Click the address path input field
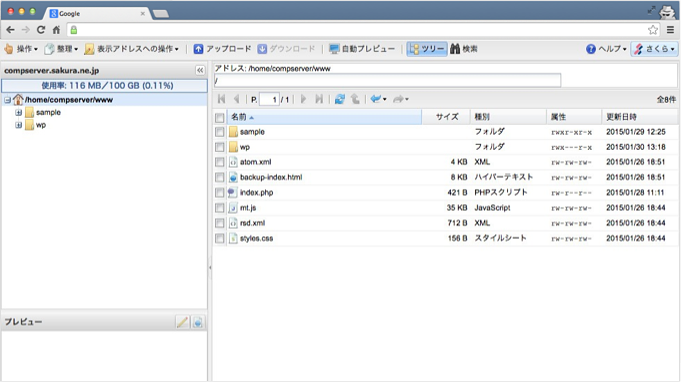 pos(387,80)
